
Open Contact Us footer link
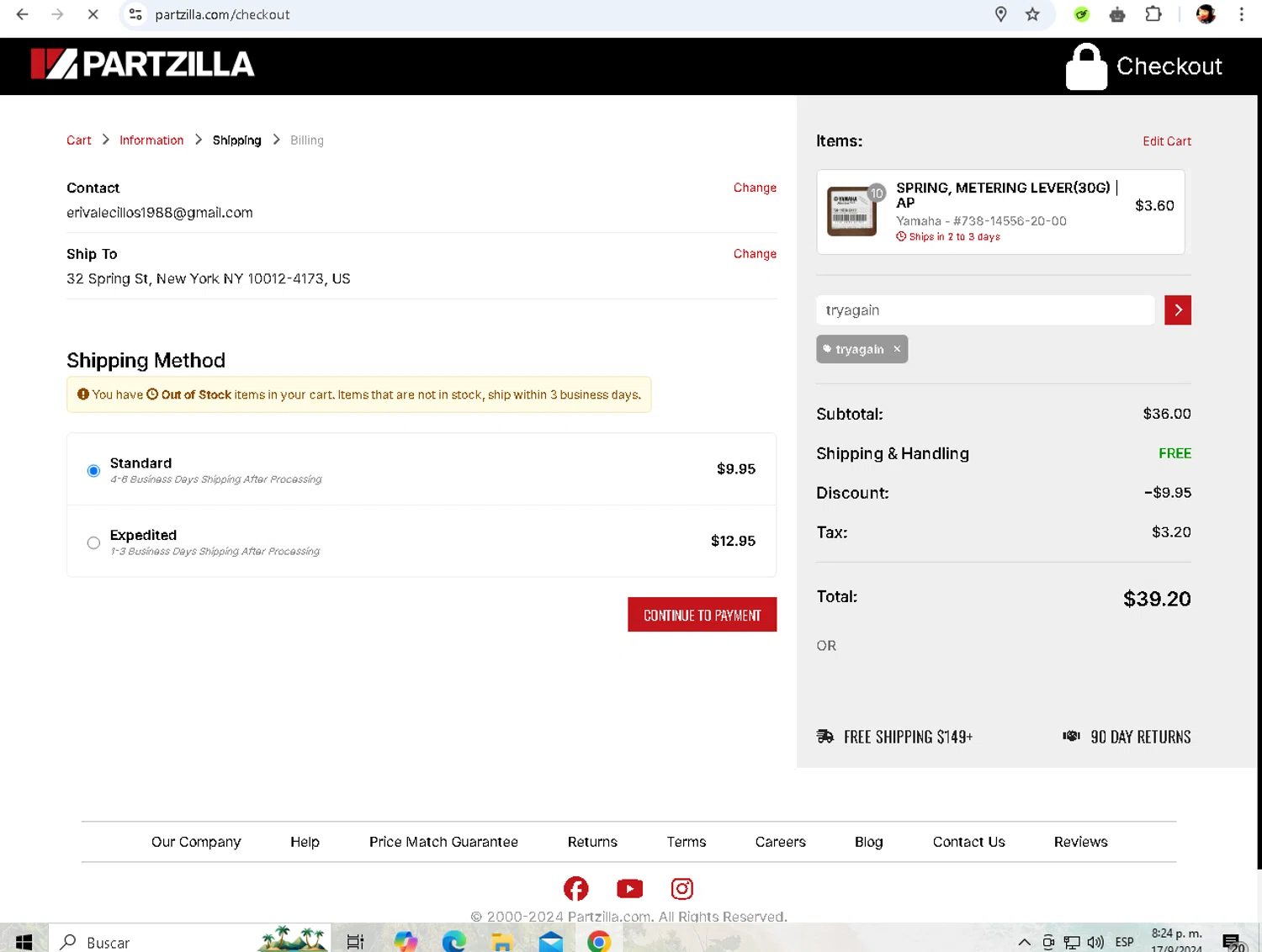pyautogui.click(x=968, y=842)
